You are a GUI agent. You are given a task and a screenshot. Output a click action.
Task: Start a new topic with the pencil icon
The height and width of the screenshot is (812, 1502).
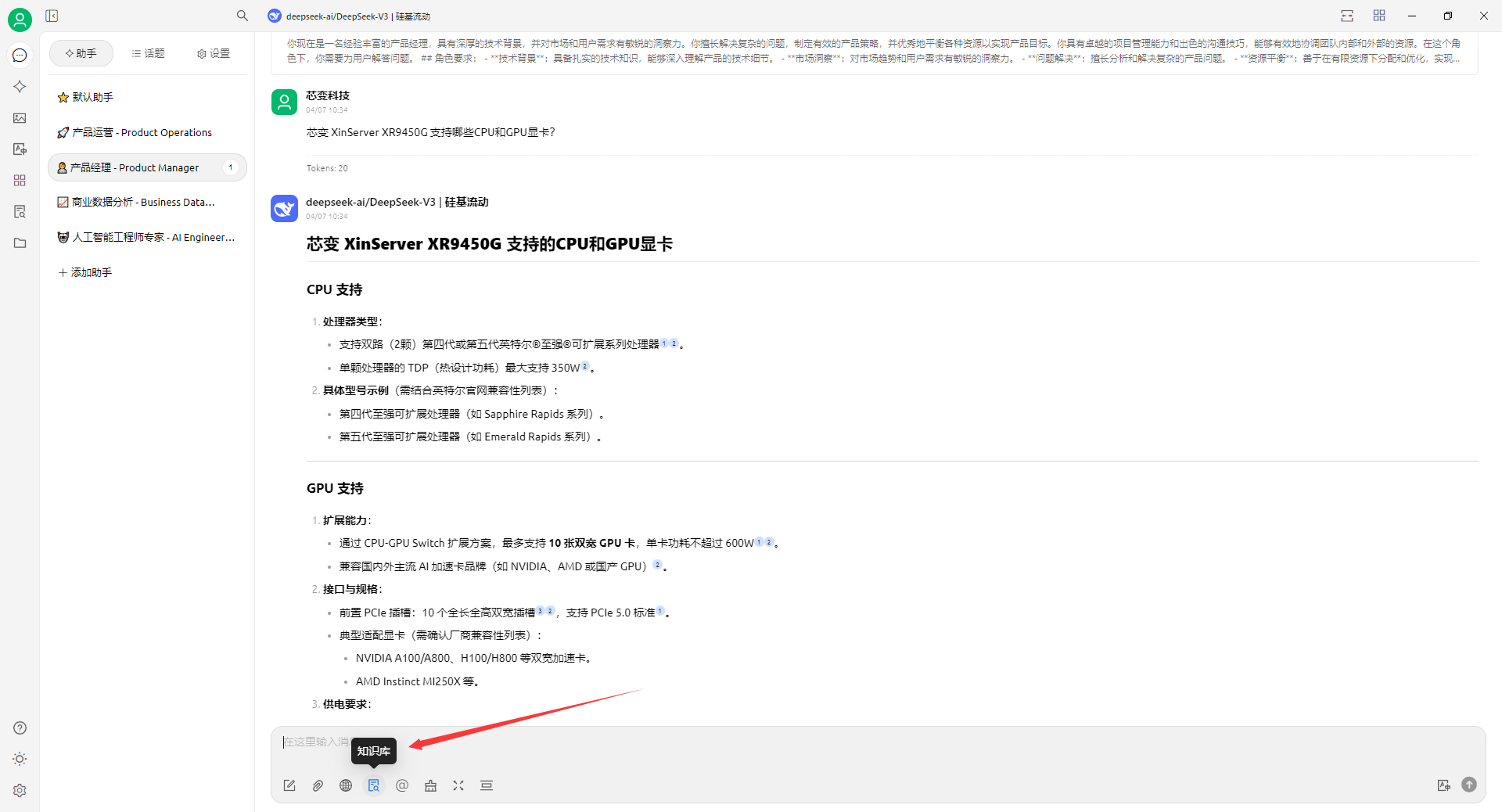289,785
